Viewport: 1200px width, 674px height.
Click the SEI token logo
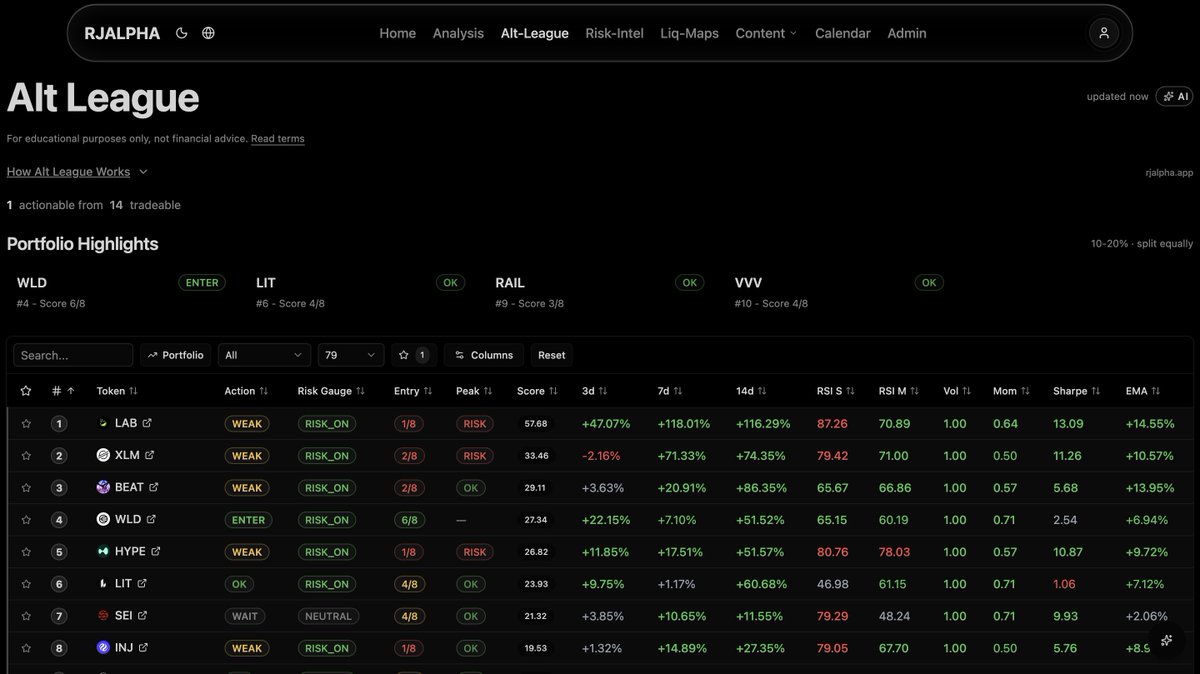coord(102,615)
